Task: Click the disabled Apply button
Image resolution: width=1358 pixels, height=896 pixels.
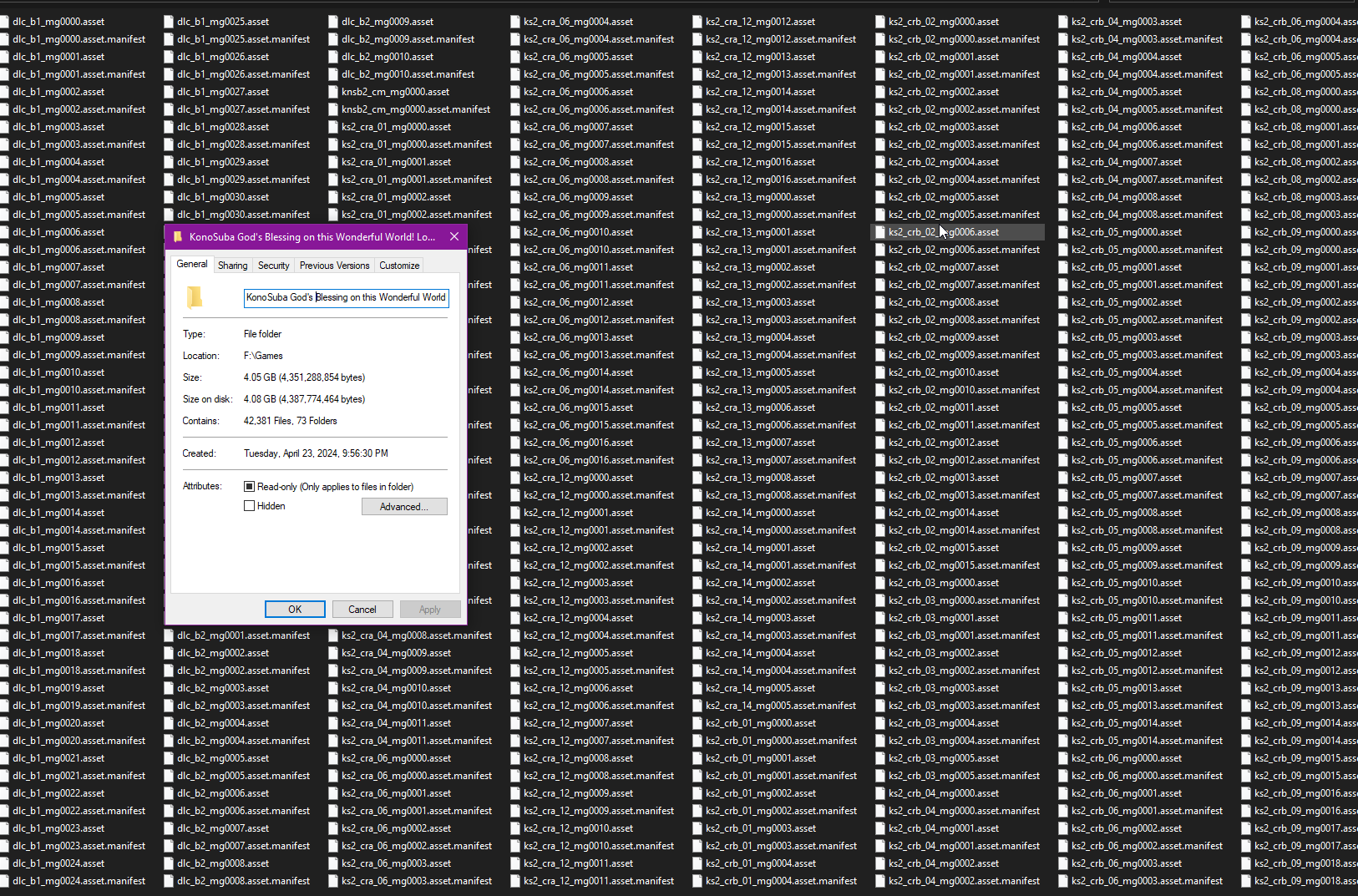Action: (x=430, y=610)
